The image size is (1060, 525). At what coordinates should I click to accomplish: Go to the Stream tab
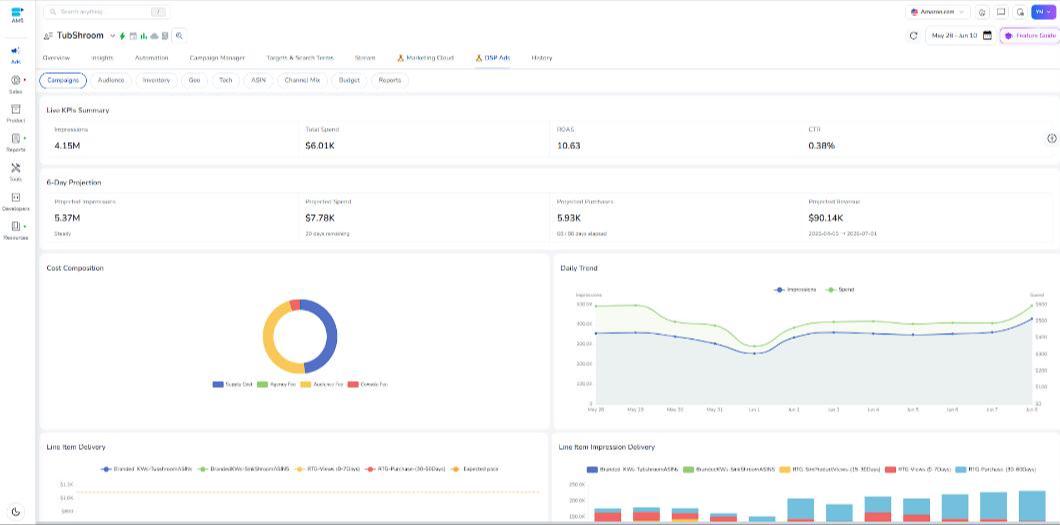coord(365,58)
